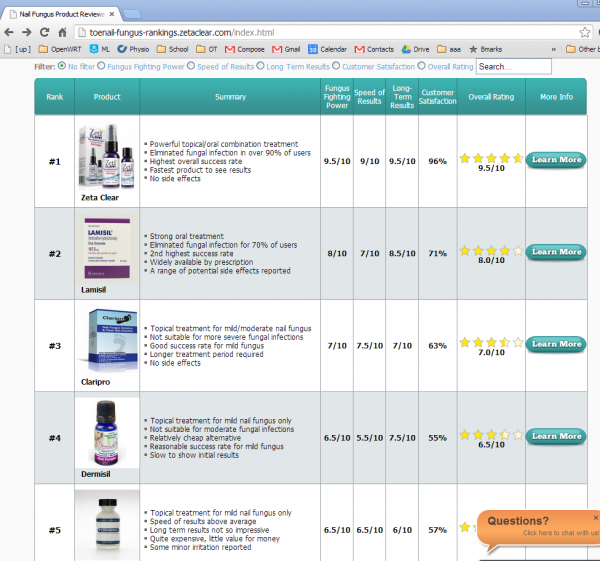600x561 pixels.
Task: Select the Long Term Results filter radio
Action: [260, 66]
